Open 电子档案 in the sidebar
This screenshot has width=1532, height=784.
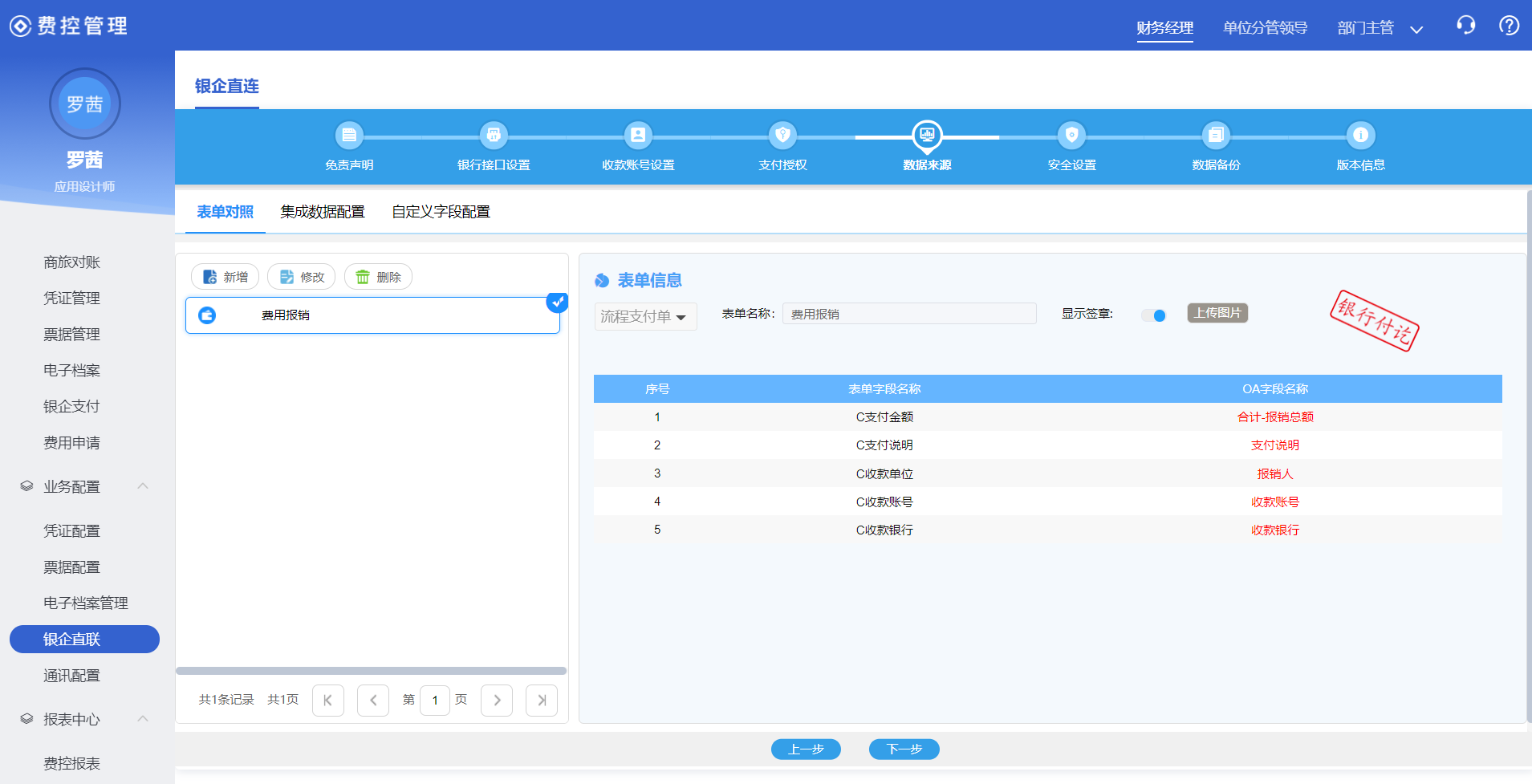pyautogui.click(x=71, y=371)
